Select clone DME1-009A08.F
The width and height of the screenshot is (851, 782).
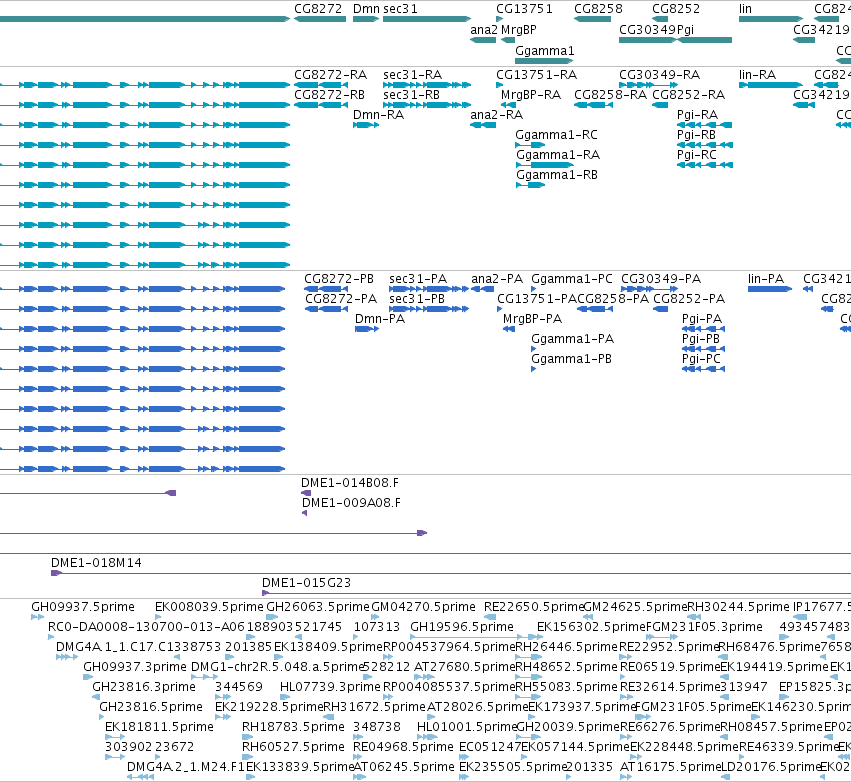point(351,503)
